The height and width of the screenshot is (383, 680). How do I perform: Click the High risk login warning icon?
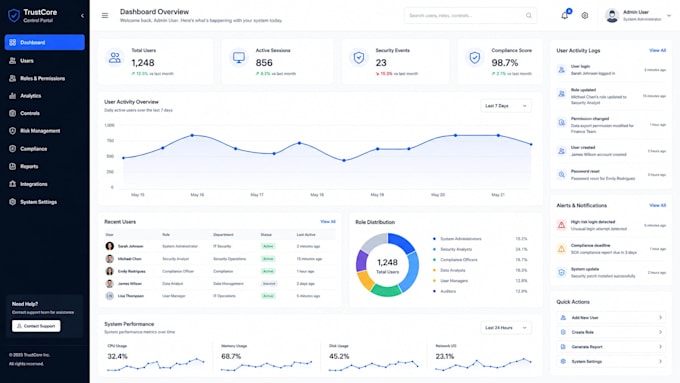click(x=562, y=225)
